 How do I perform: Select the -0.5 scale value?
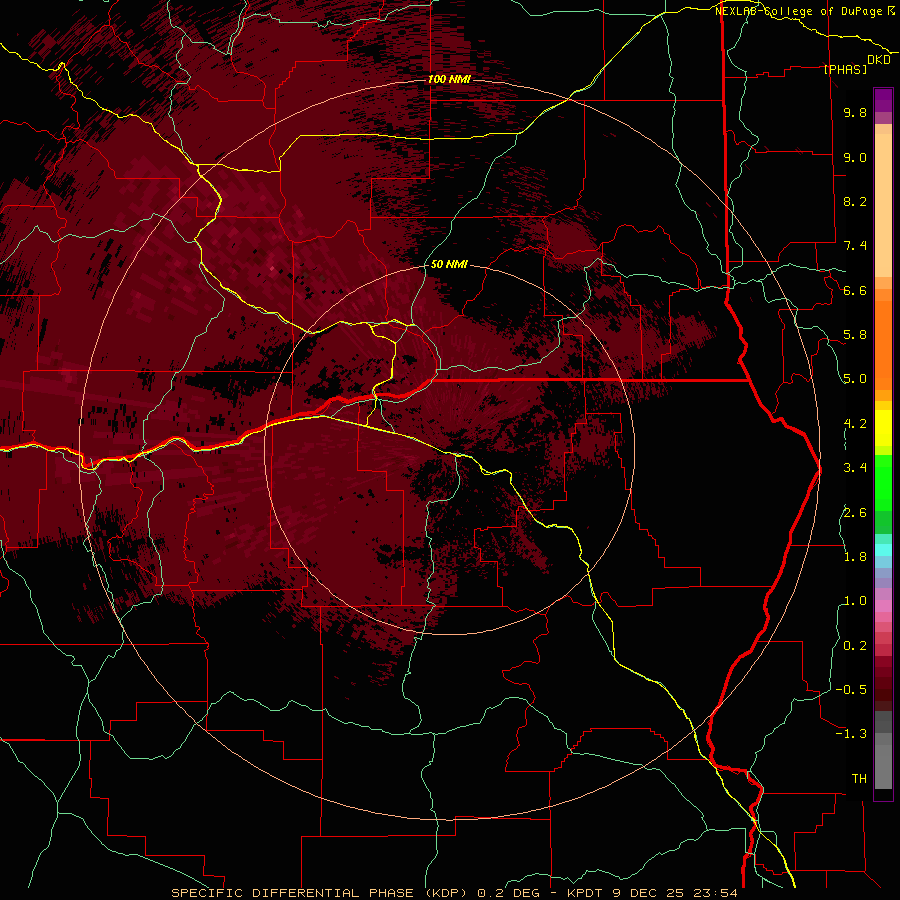pyautogui.click(x=851, y=690)
